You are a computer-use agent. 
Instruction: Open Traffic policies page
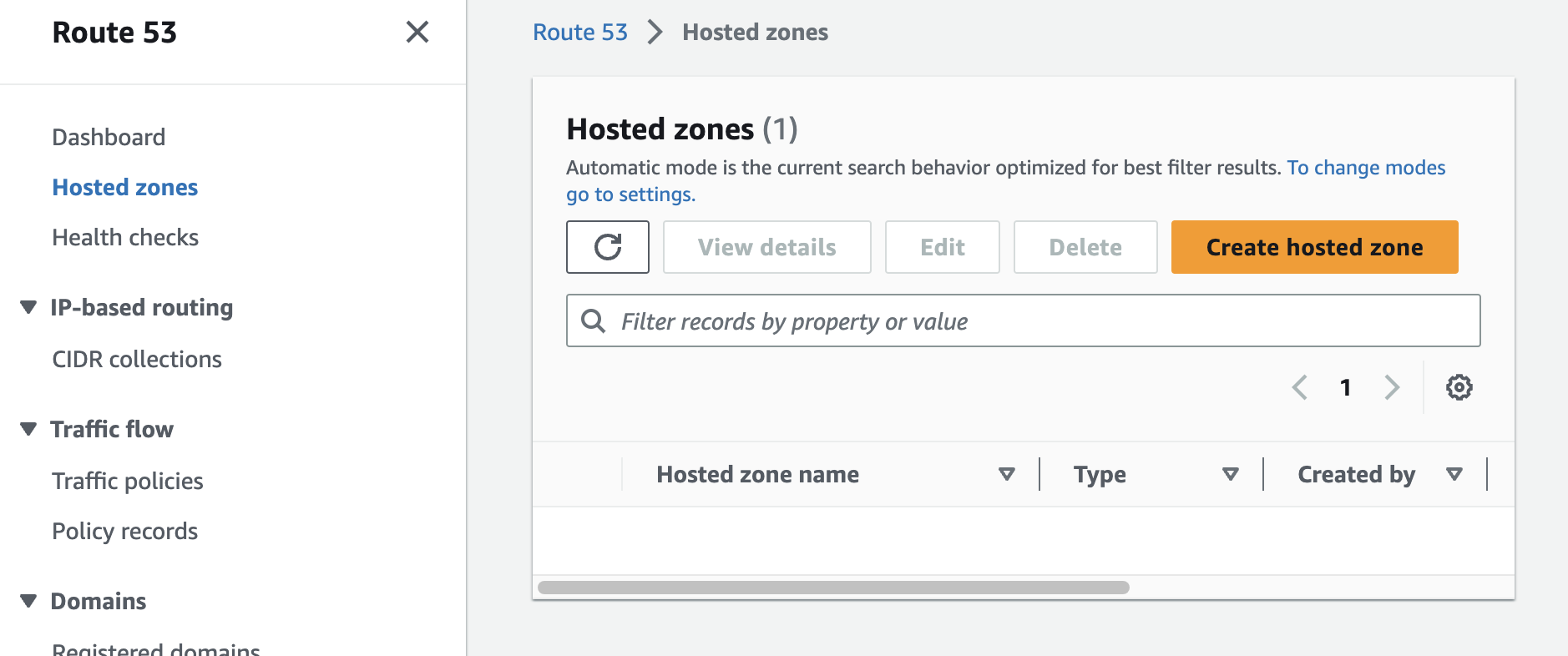128,481
